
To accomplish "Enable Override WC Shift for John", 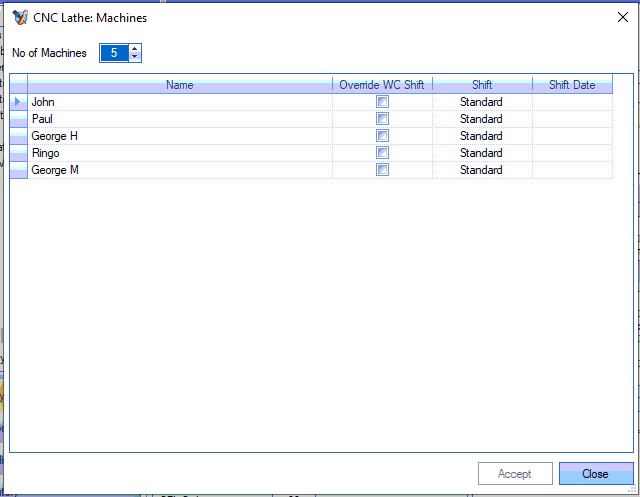I will point(382,102).
